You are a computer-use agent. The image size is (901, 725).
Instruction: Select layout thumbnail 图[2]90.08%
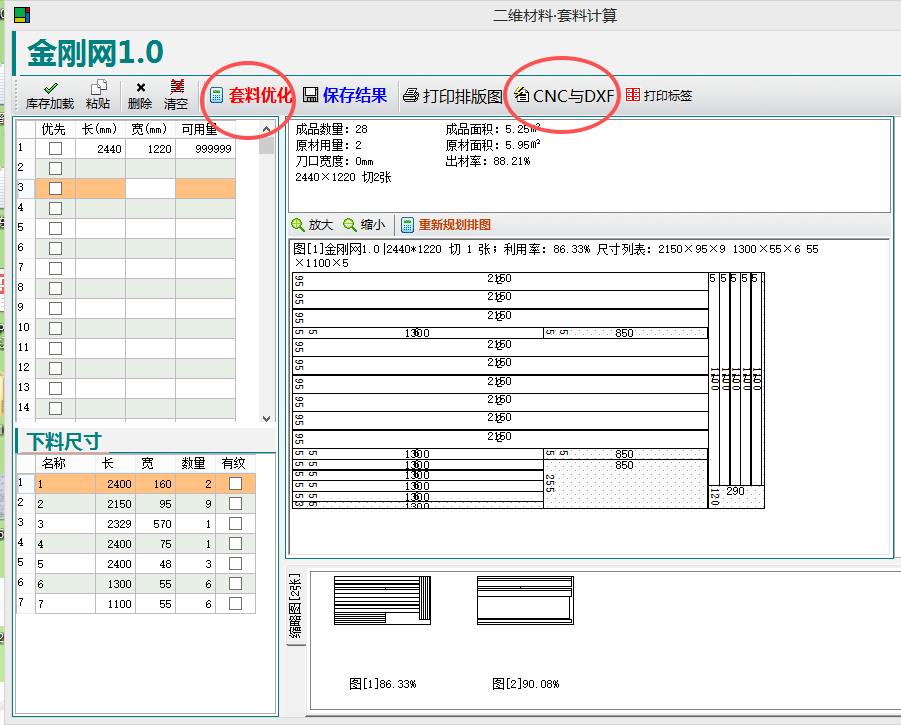point(526,601)
